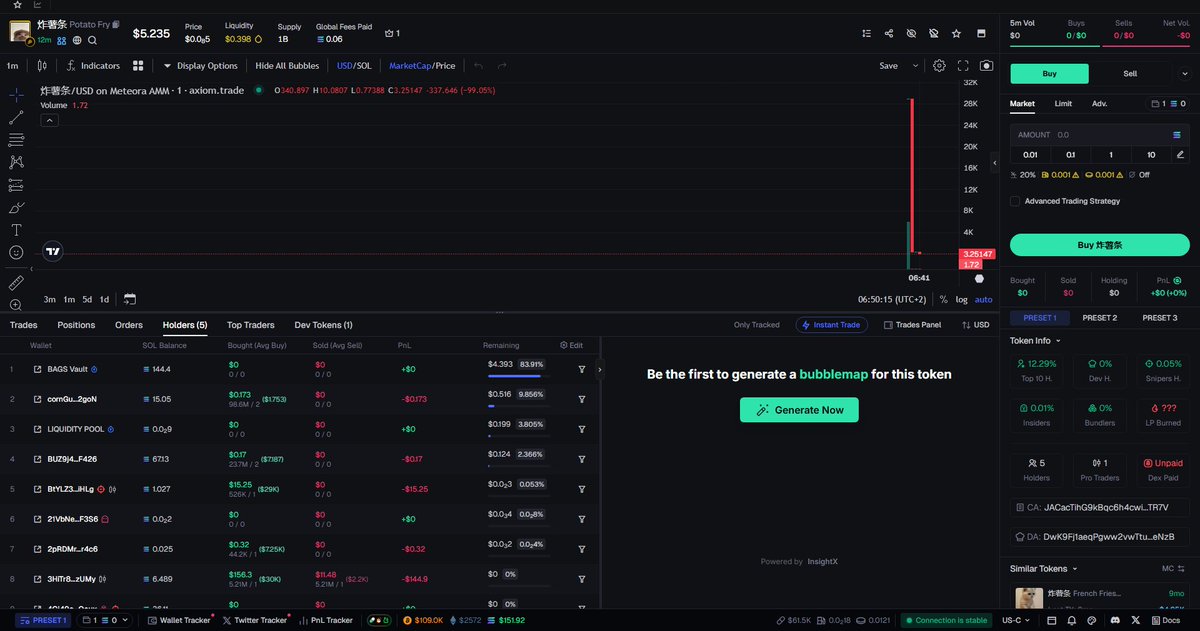1200x631 pixels.
Task: Click the TradingView logo on chart
Action: point(53,252)
